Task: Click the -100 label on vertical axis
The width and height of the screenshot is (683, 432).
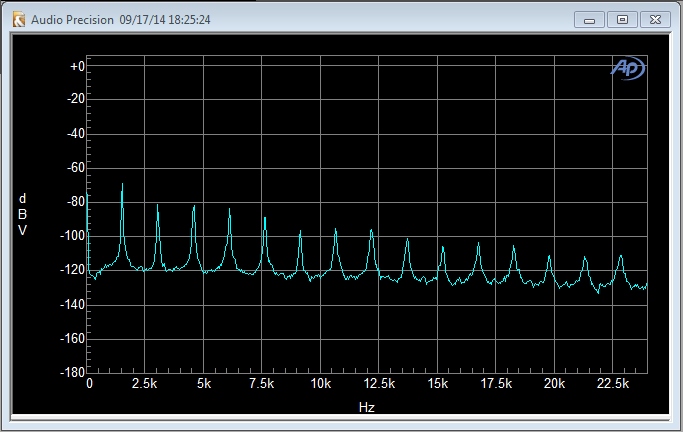Action: (72, 236)
